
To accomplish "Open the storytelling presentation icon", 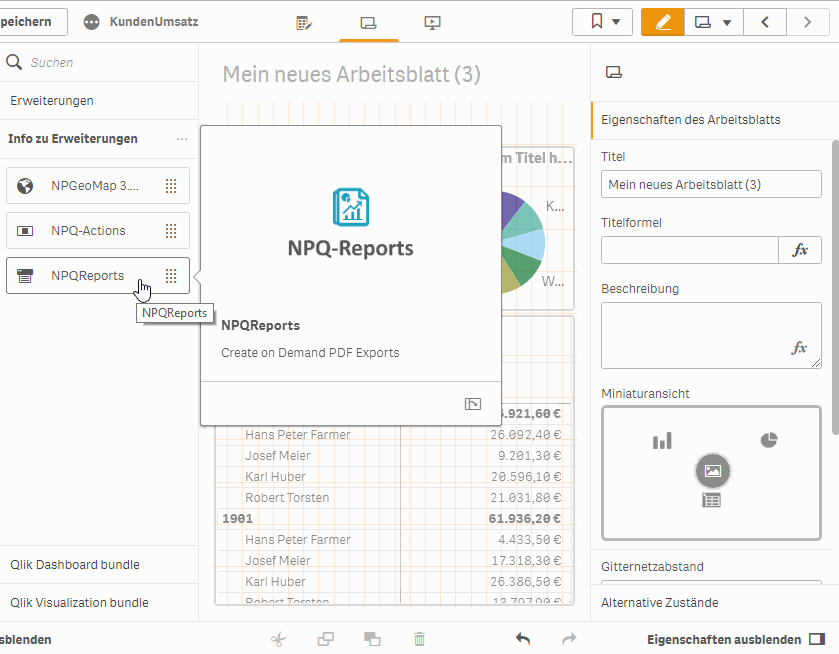I will coord(432,23).
